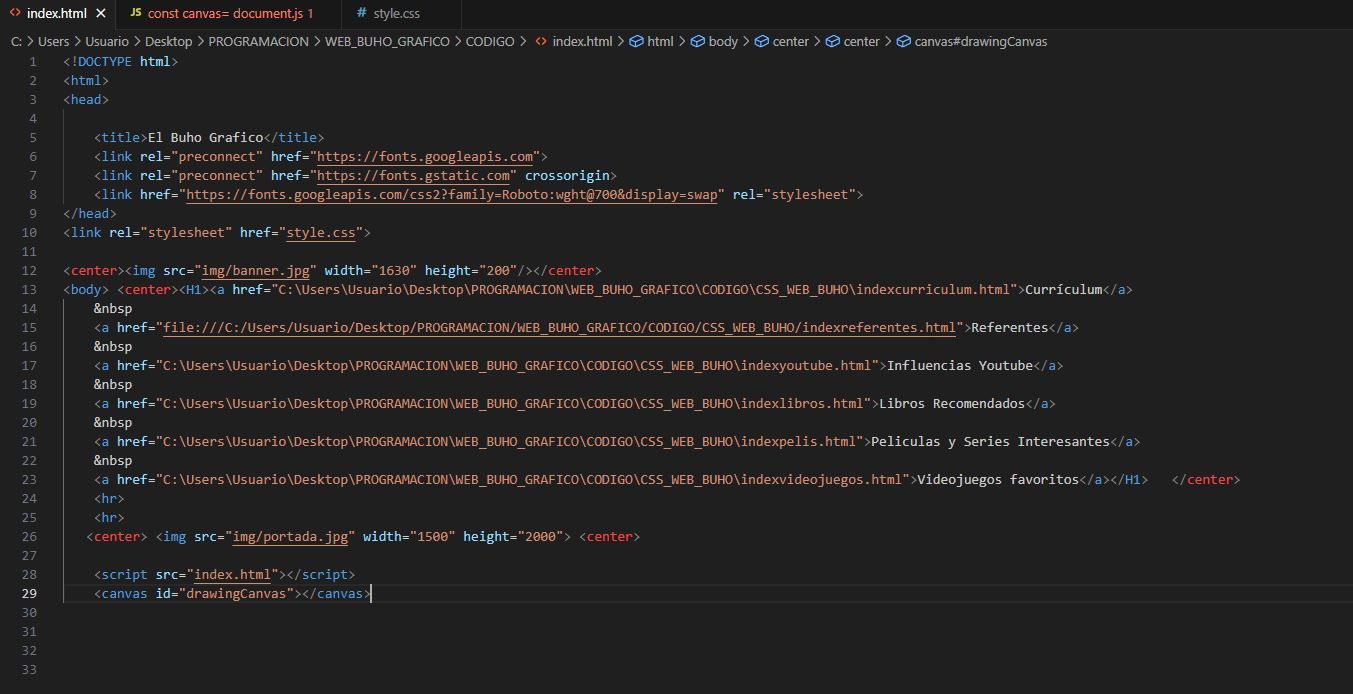This screenshot has height=694, width=1353.
Task: Click the symbol icon beside html breadcrumb
Action: coord(636,41)
